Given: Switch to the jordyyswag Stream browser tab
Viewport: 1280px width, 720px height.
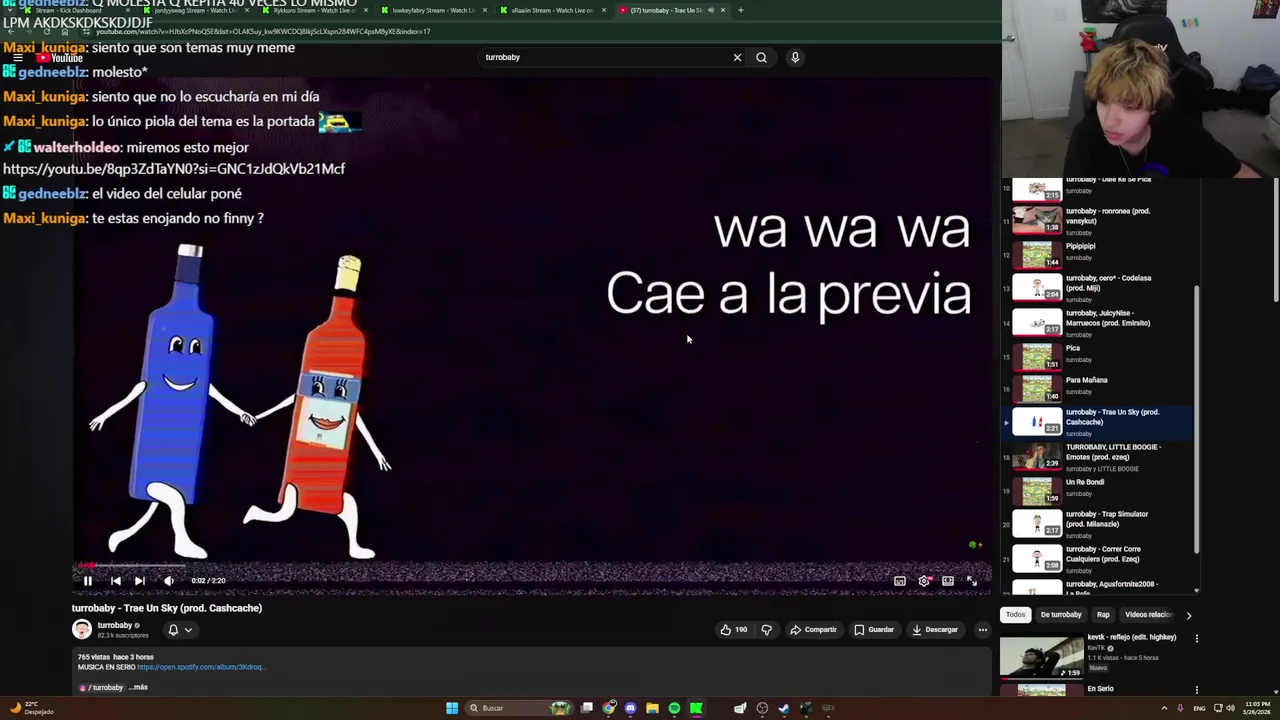Looking at the screenshot, I should [195, 10].
